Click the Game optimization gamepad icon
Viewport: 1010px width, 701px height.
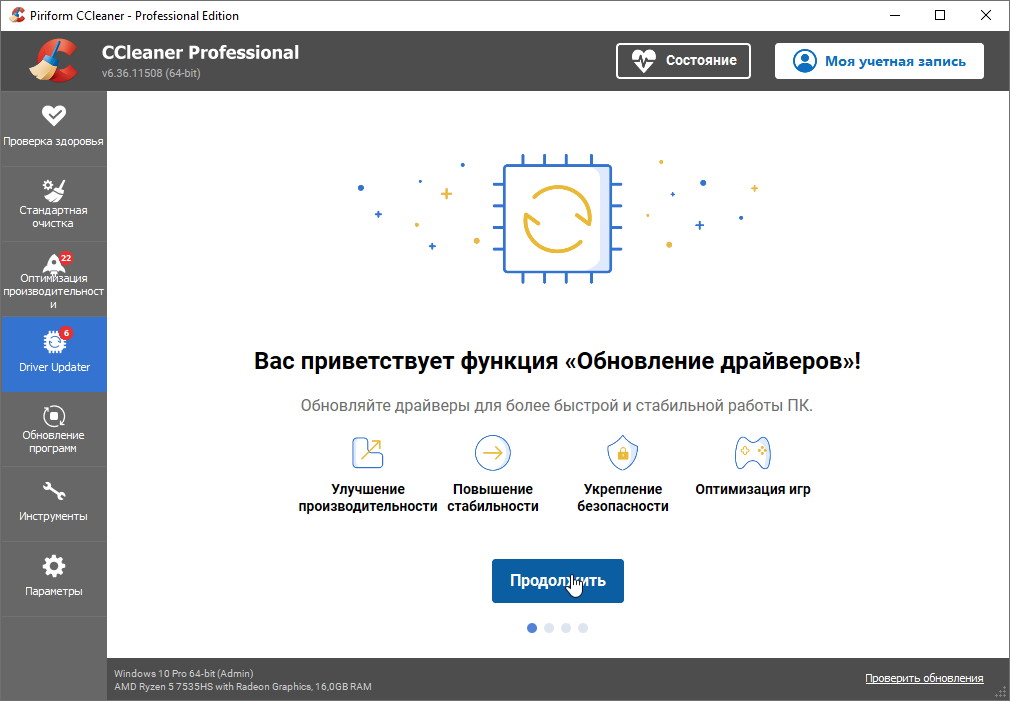pyautogui.click(x=752, y=452)
